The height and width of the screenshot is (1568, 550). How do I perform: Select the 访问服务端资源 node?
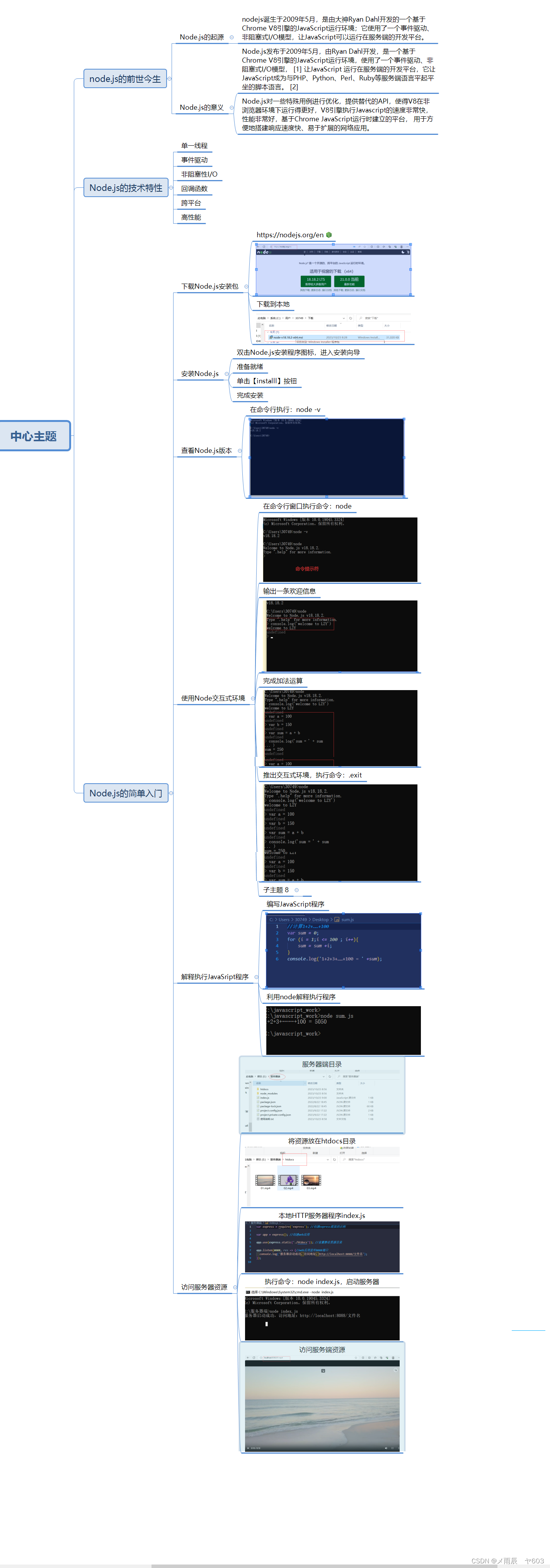click(322, 1350)
